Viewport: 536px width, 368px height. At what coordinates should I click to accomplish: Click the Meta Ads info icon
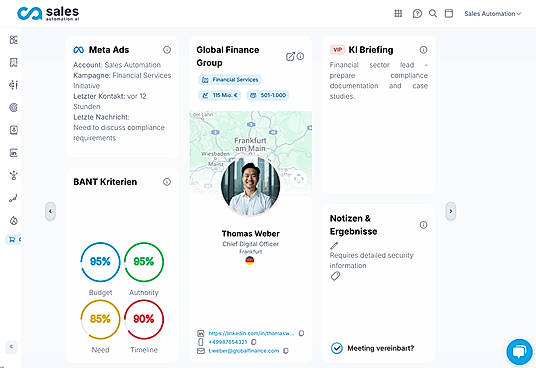click(167, 50)
